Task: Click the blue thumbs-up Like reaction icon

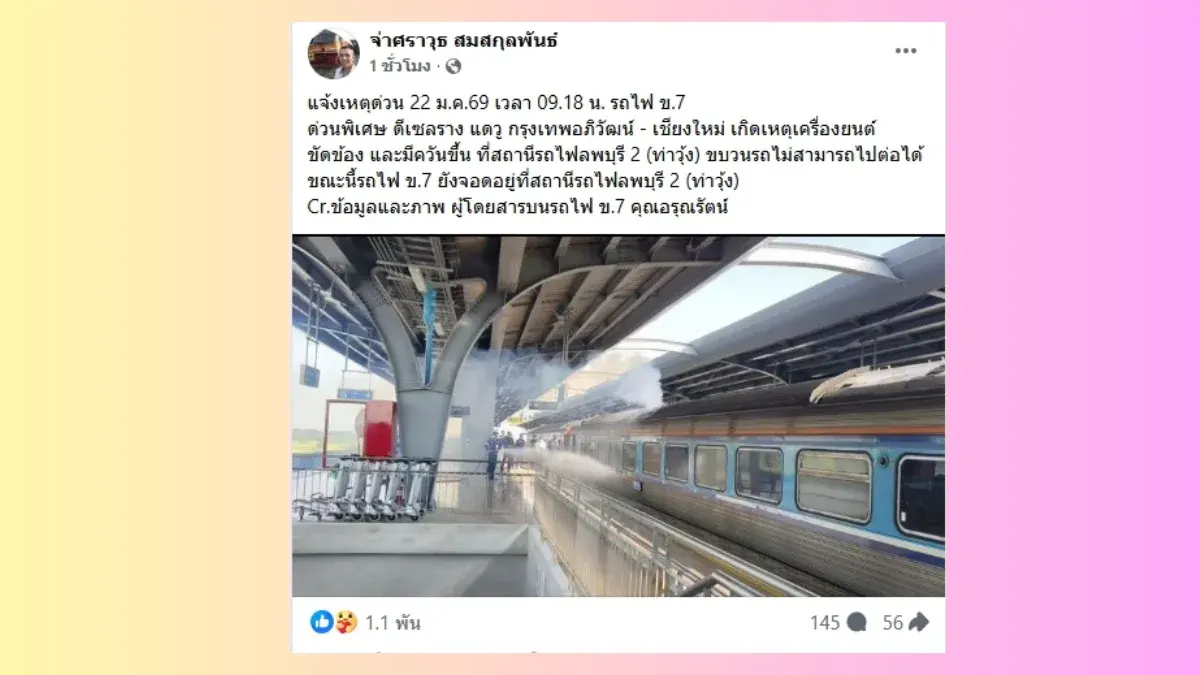Action: [321, 622]
